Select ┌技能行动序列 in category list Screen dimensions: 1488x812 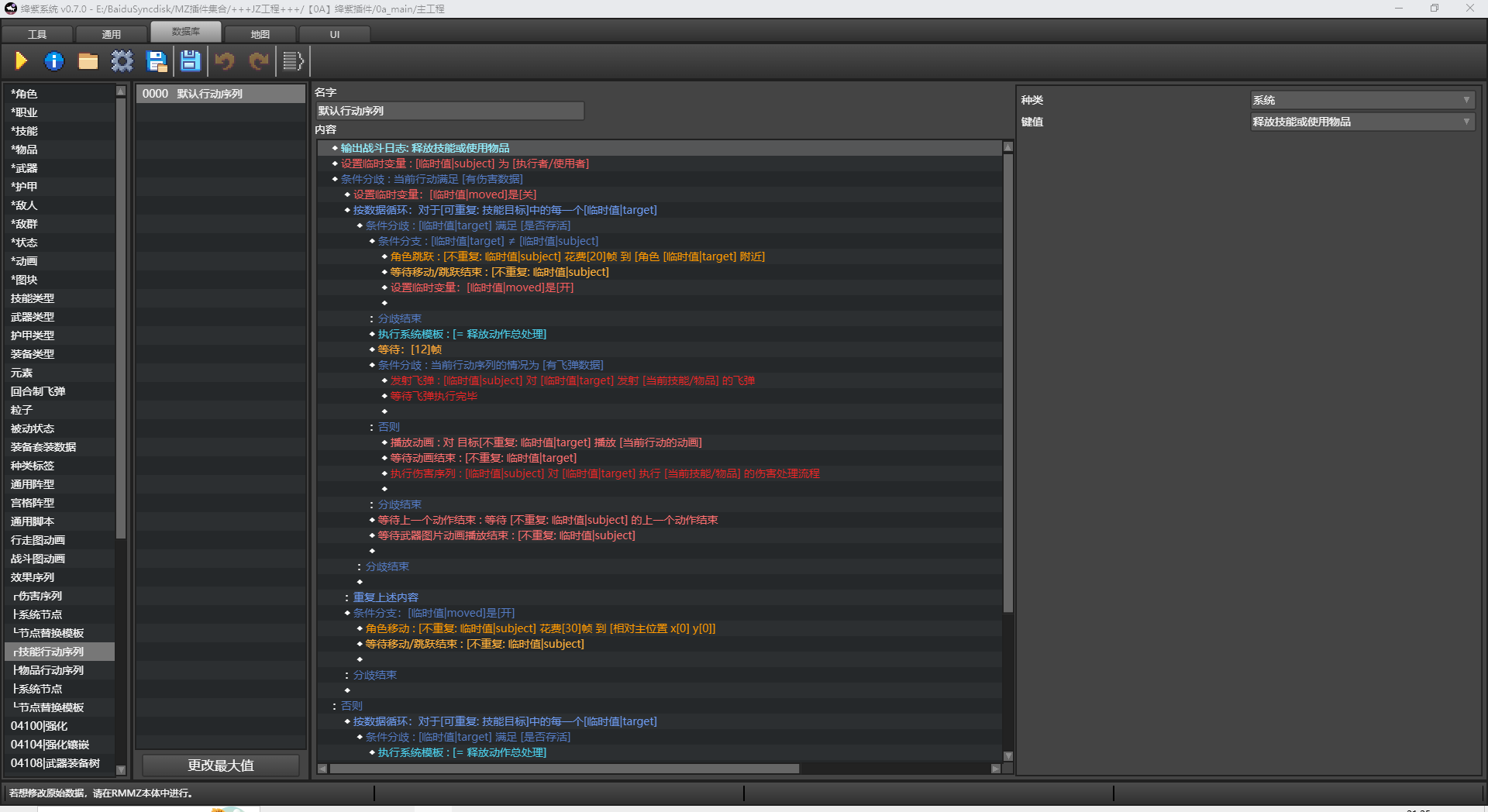pos(60,652)
